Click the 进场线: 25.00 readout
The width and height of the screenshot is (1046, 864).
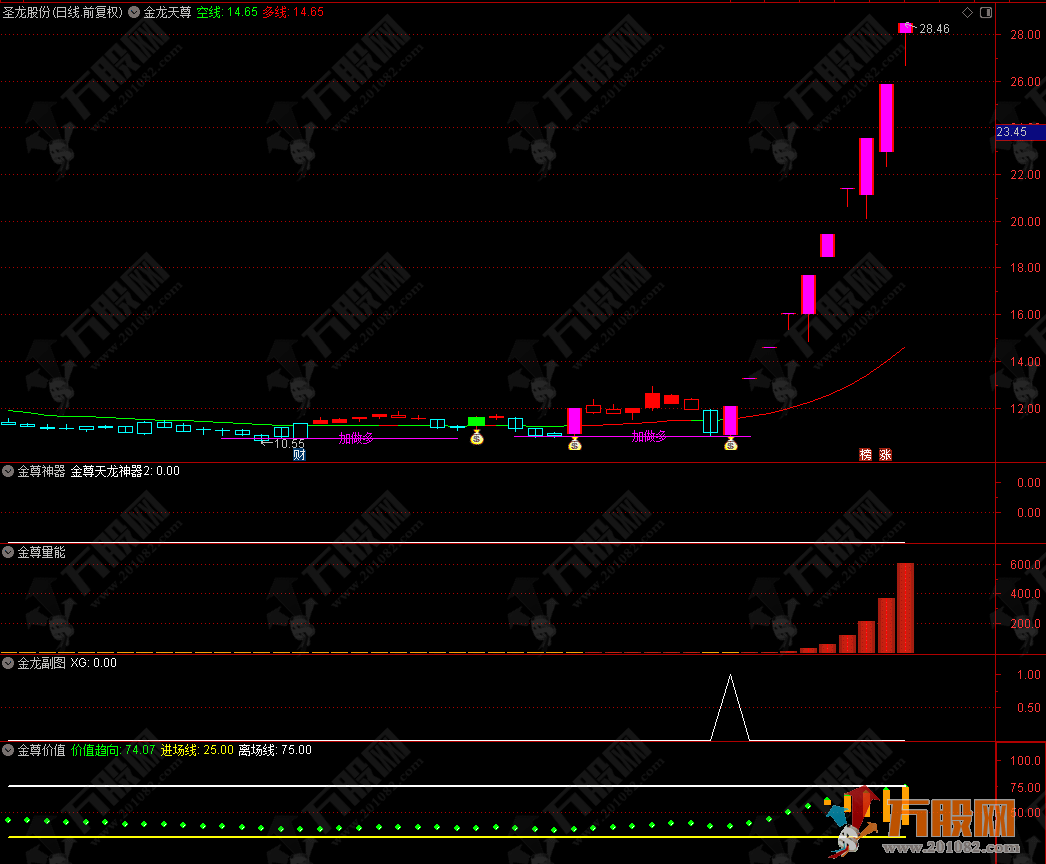[x=197, y=750]
